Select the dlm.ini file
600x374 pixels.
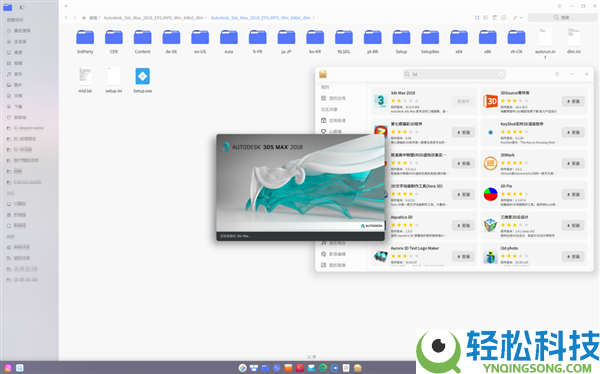point(574,41)
